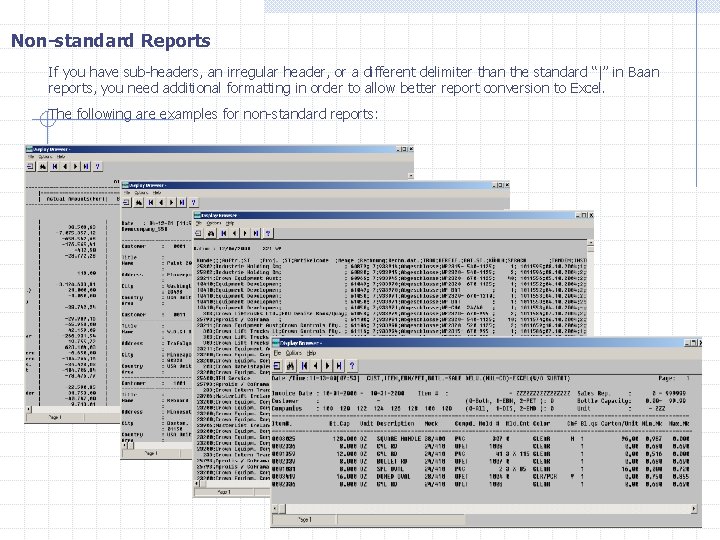Click left scroll arrow in Actual Amounts window
Viewport: 720px width, 540px height.
[29, 409]
